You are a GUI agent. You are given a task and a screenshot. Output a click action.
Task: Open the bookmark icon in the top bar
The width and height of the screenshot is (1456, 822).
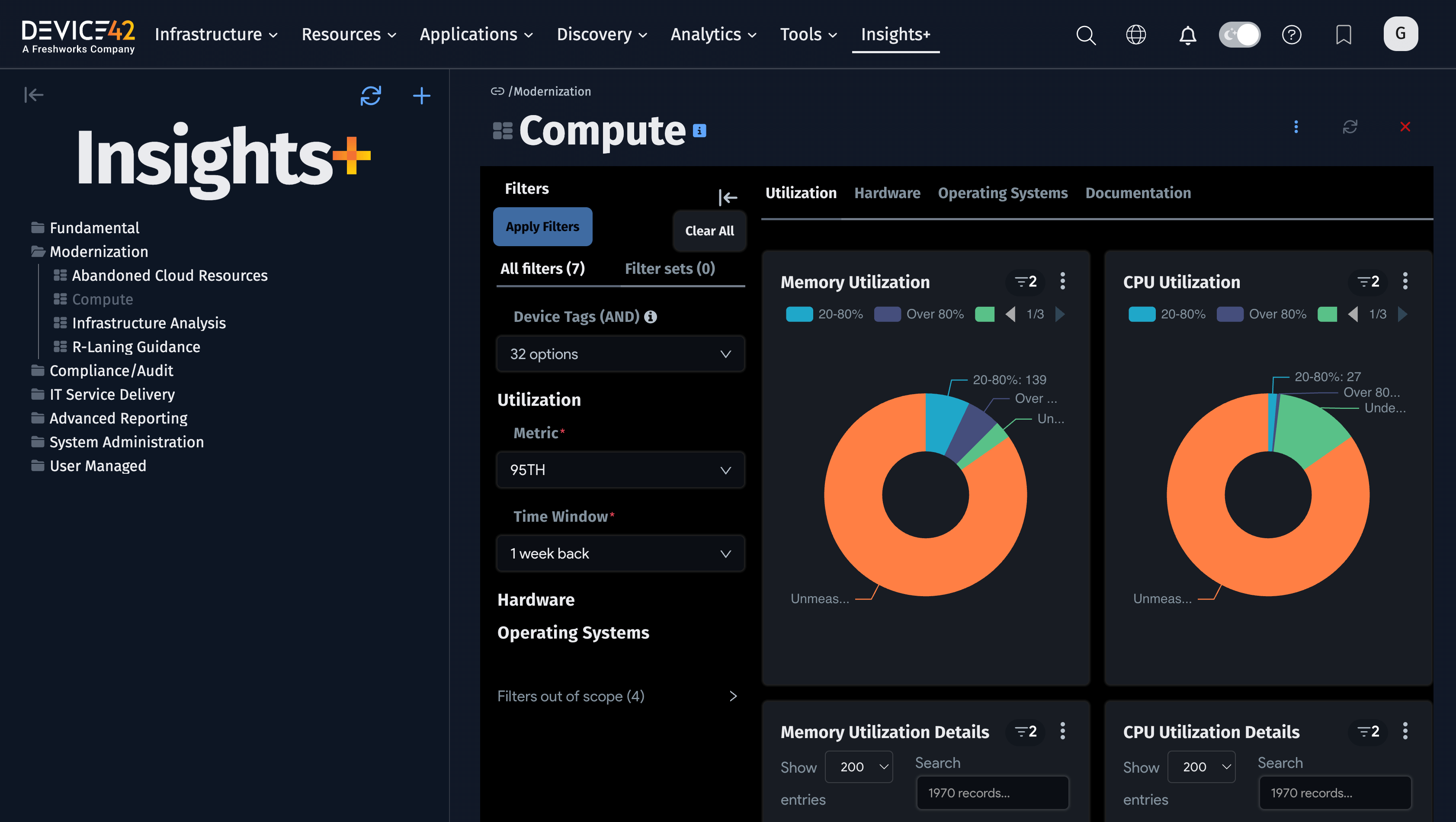1344,35
